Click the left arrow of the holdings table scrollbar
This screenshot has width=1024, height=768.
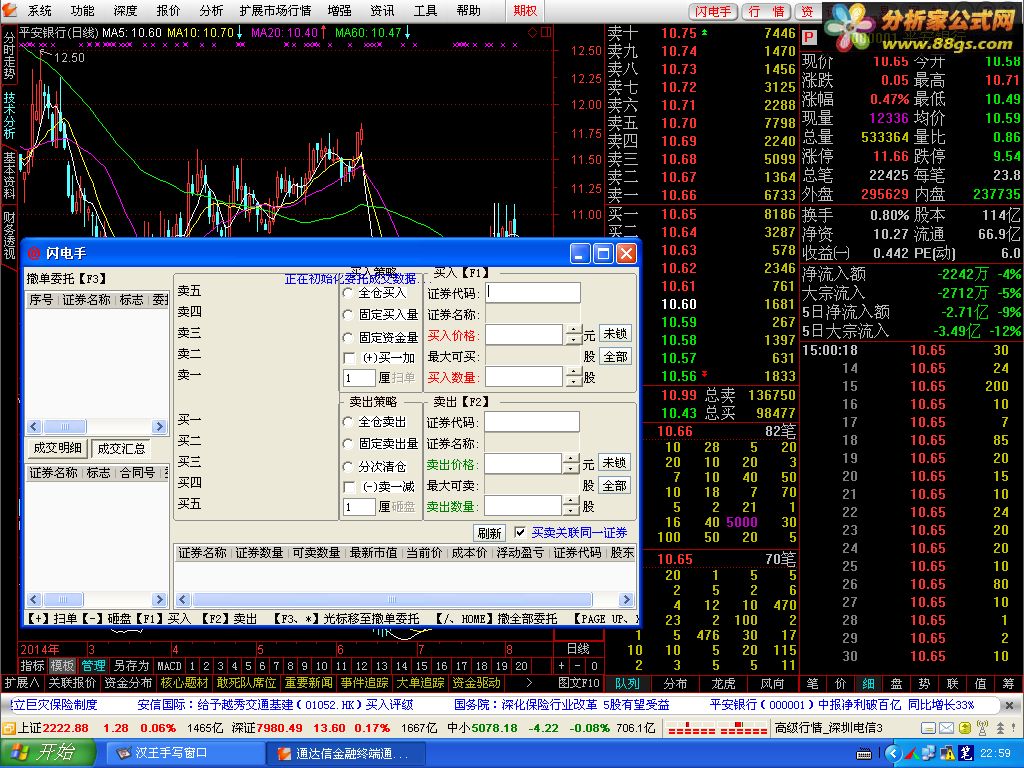pos(183,600)
